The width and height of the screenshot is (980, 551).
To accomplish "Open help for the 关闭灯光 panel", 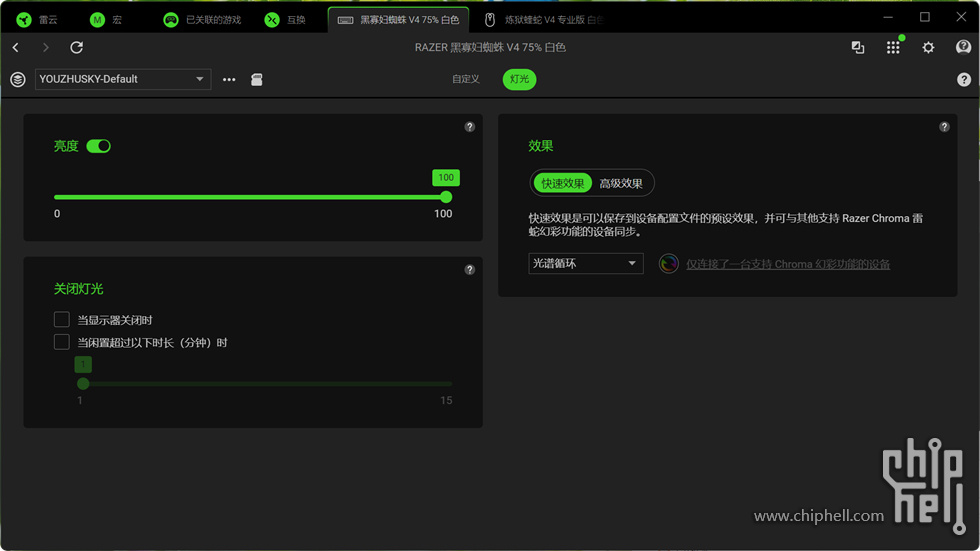I will click(469, 270).
